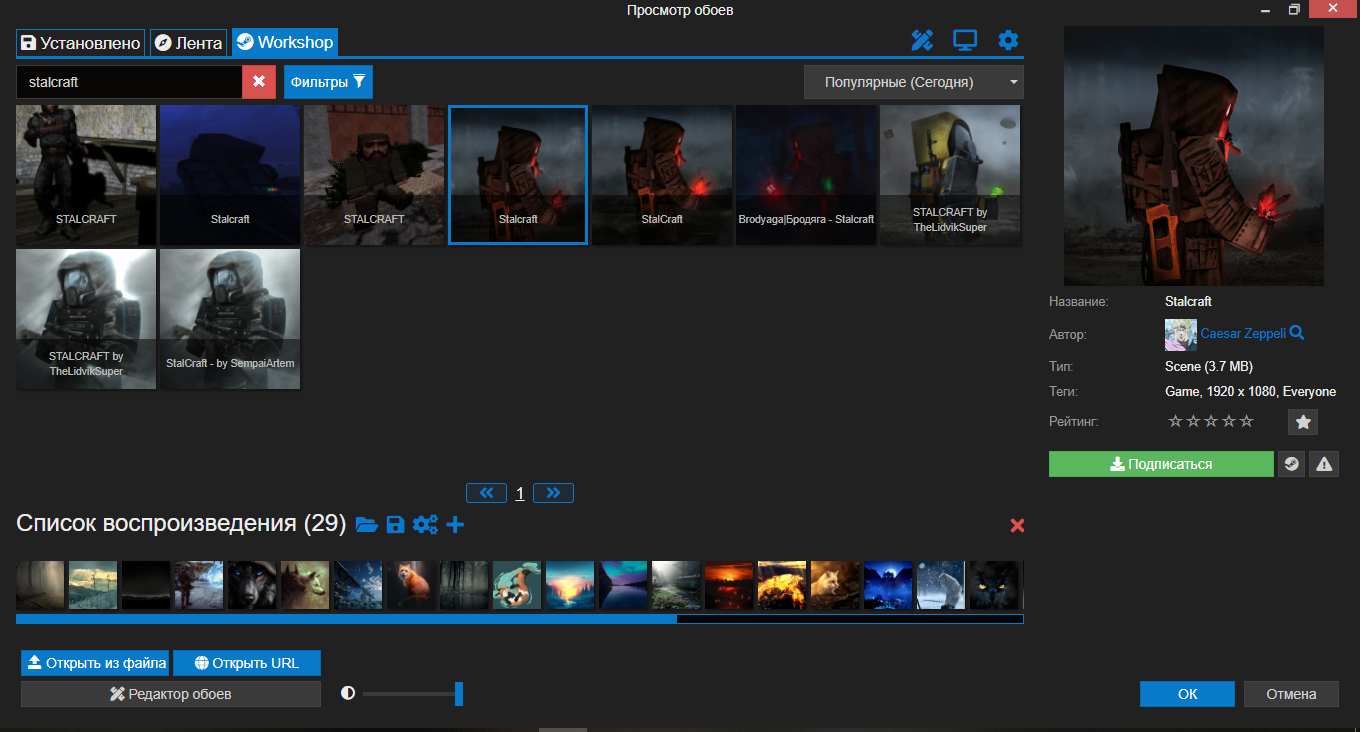
Task: Select the red sunset playlist thumbnail
Action: click(x=728, y=585)
